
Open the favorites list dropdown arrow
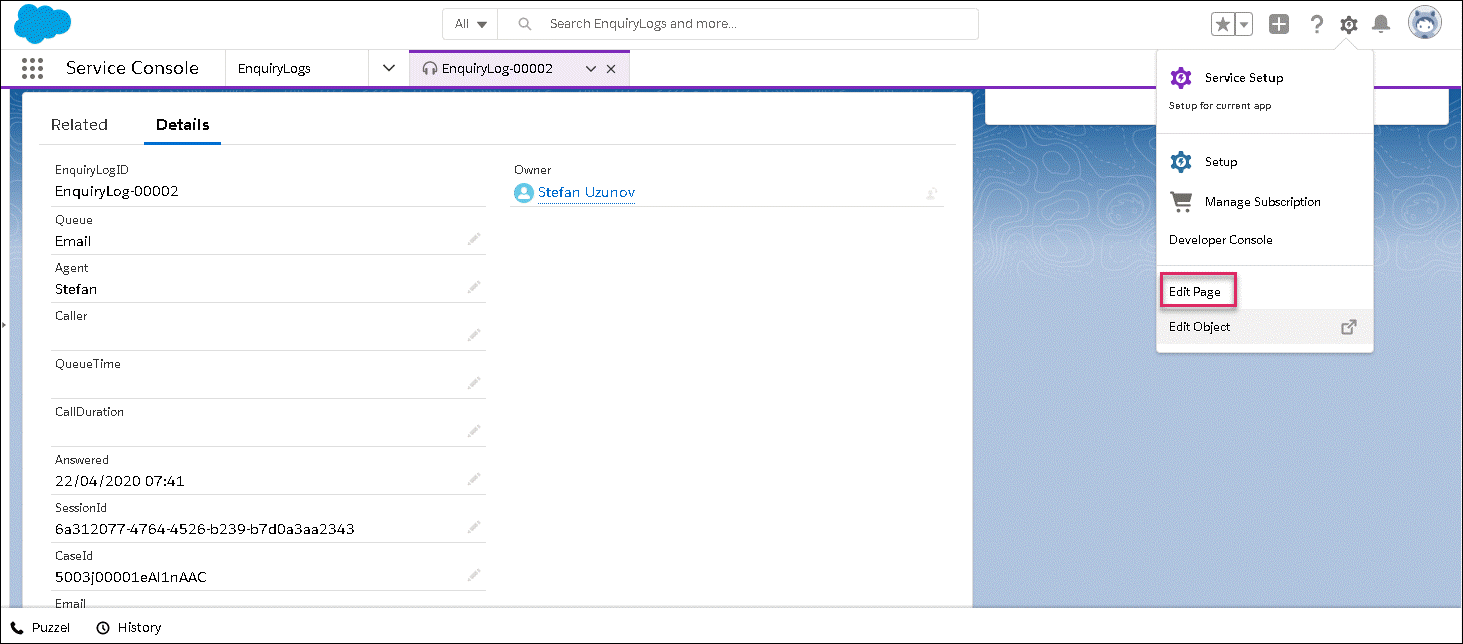pos(1244,25)
